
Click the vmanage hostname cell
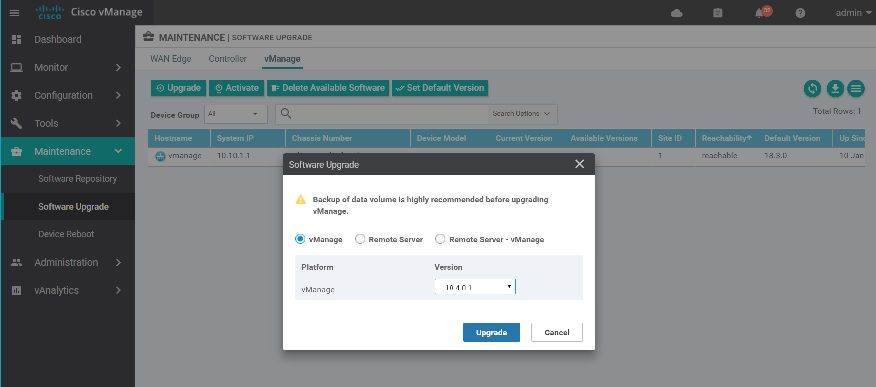click(x=184, y=156)
